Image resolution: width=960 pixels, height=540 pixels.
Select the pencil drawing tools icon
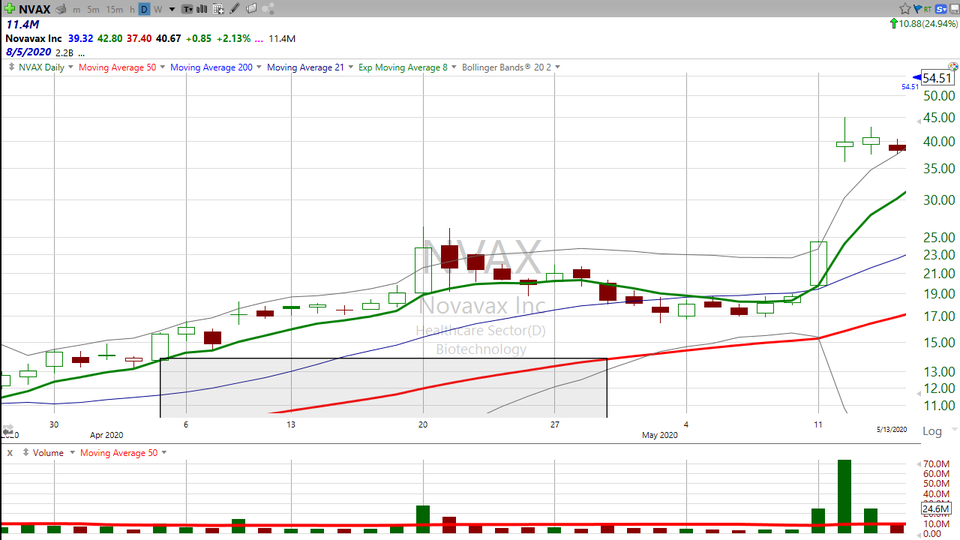tap(234, 9)
